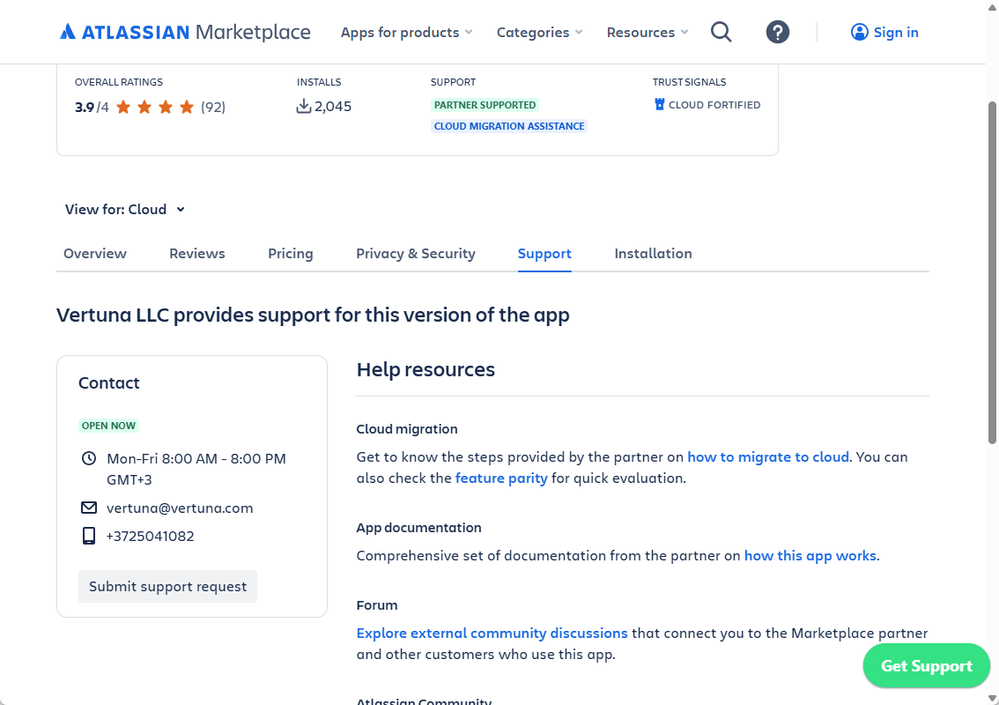Open the Privacy & Security tab
This screenshot has width=999, height=705.
(x=415, y=253)
